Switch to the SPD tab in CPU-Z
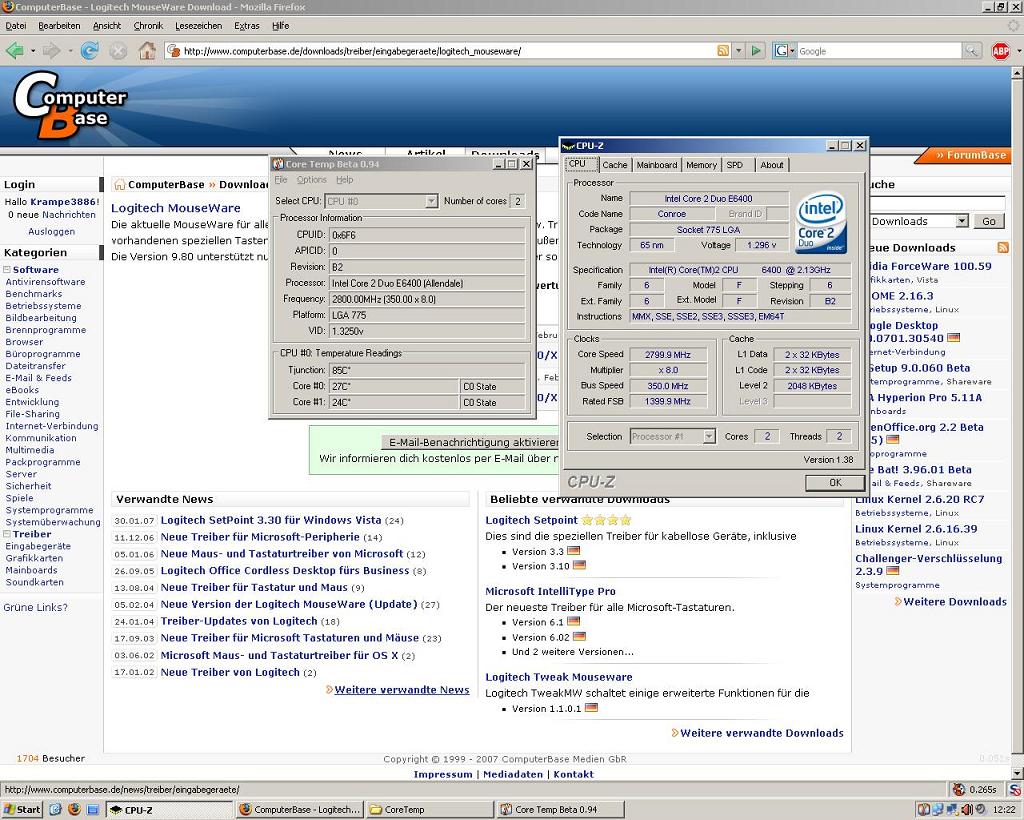 pos(735,165)
